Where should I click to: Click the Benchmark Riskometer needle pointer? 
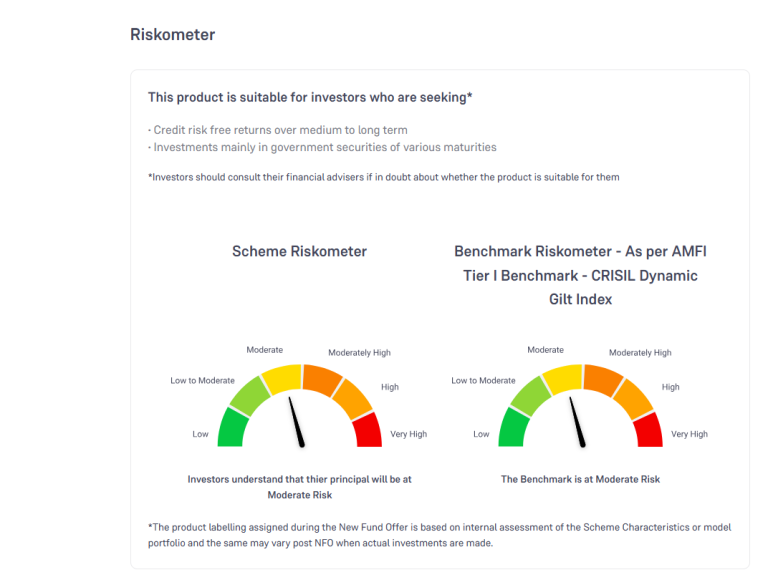coord(577,421)
